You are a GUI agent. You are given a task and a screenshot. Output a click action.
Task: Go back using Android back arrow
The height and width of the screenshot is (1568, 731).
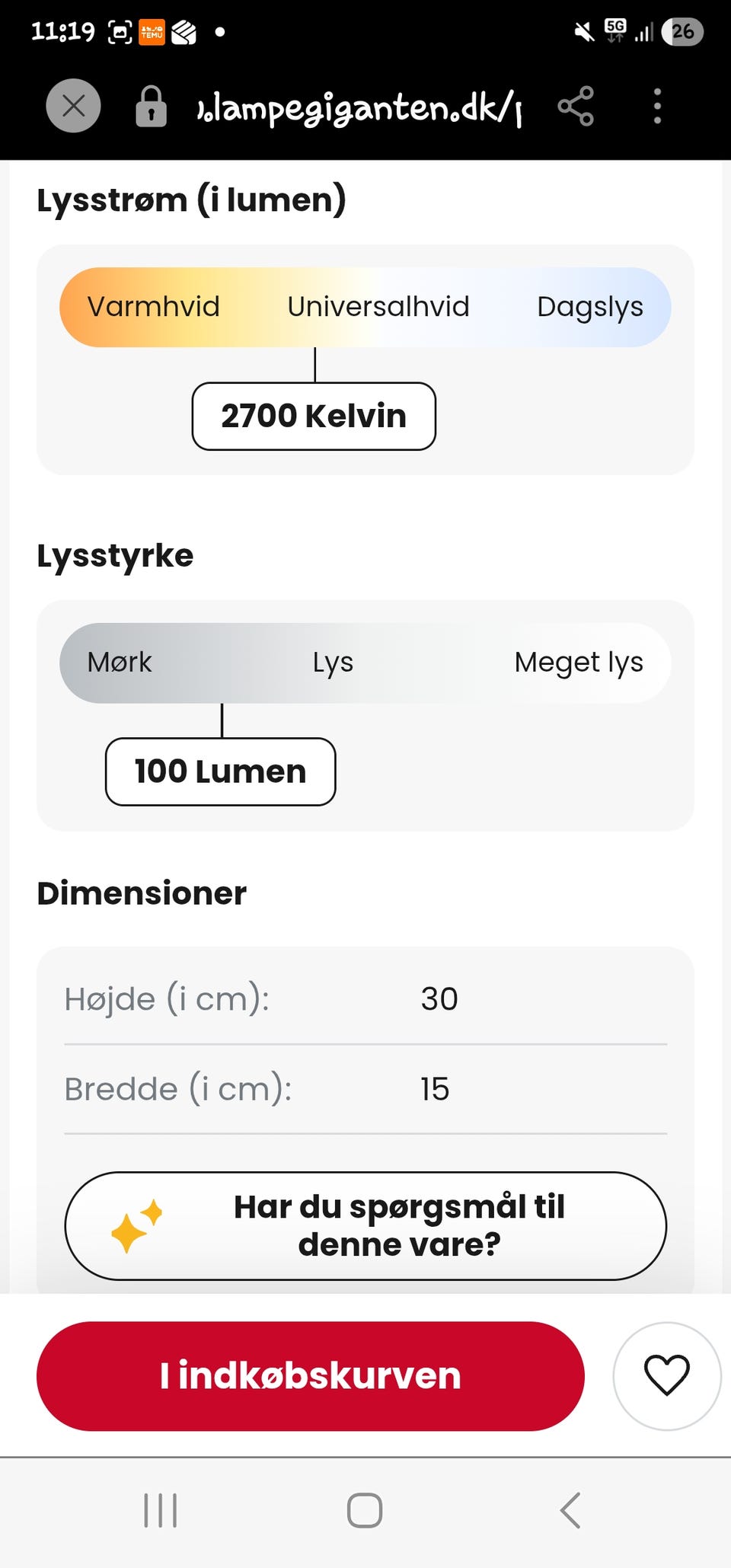tap(571, 1510)
